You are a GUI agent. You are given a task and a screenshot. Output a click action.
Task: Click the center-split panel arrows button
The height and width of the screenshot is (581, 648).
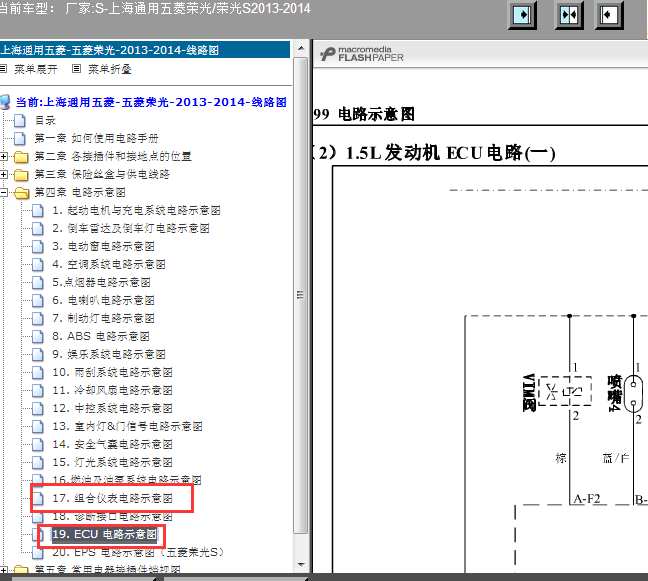click(569, 15)
